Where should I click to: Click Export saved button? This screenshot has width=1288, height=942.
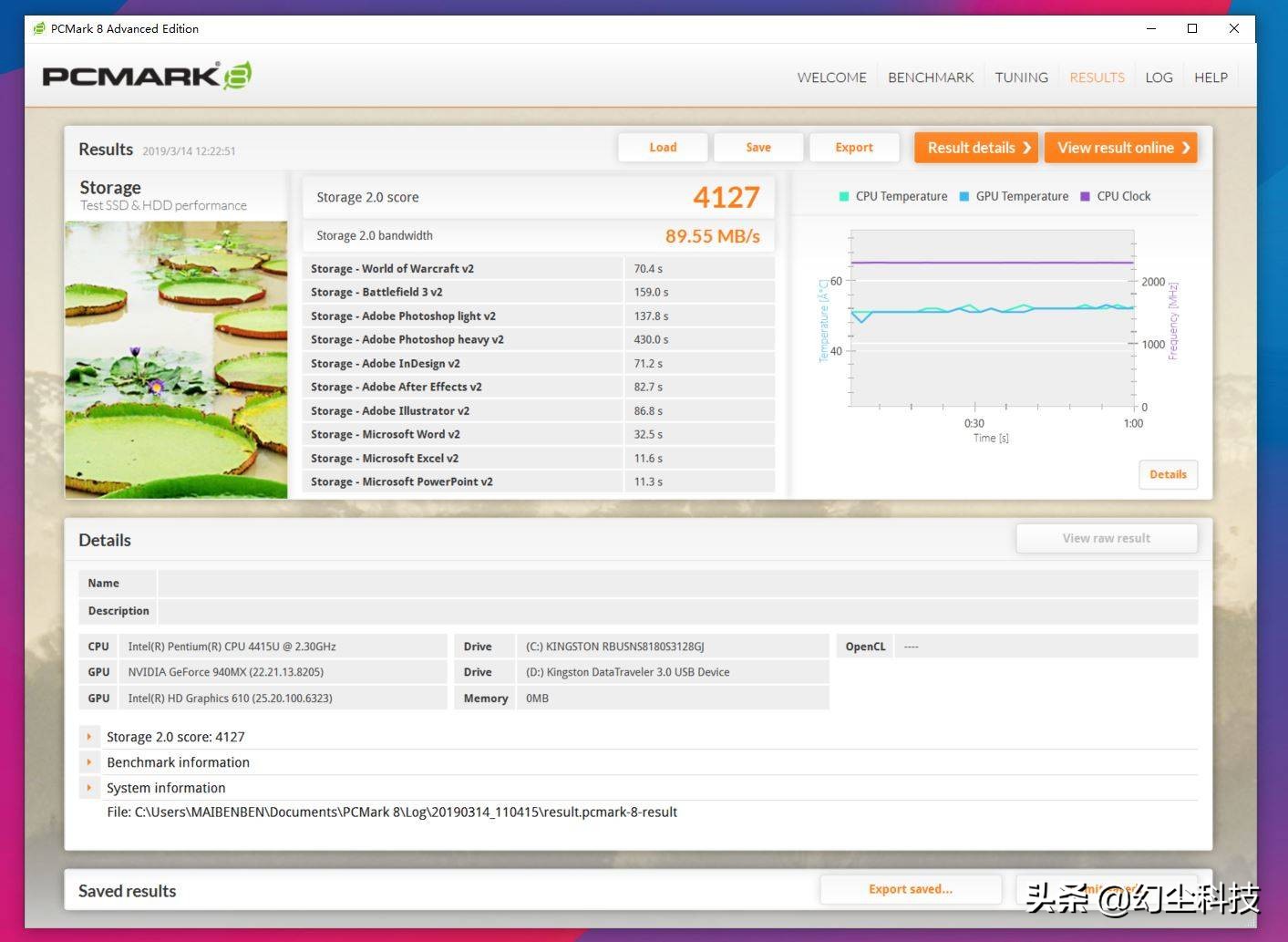(x=911, y=889)
